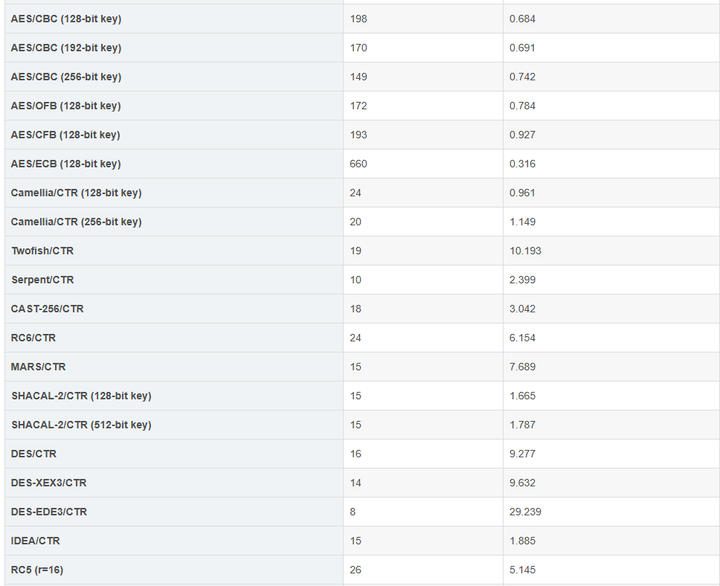Select SHACAL-2/CTR (512-bit key) label
The width and height of the screenshot is (720, 586).
tap(81, 424)
